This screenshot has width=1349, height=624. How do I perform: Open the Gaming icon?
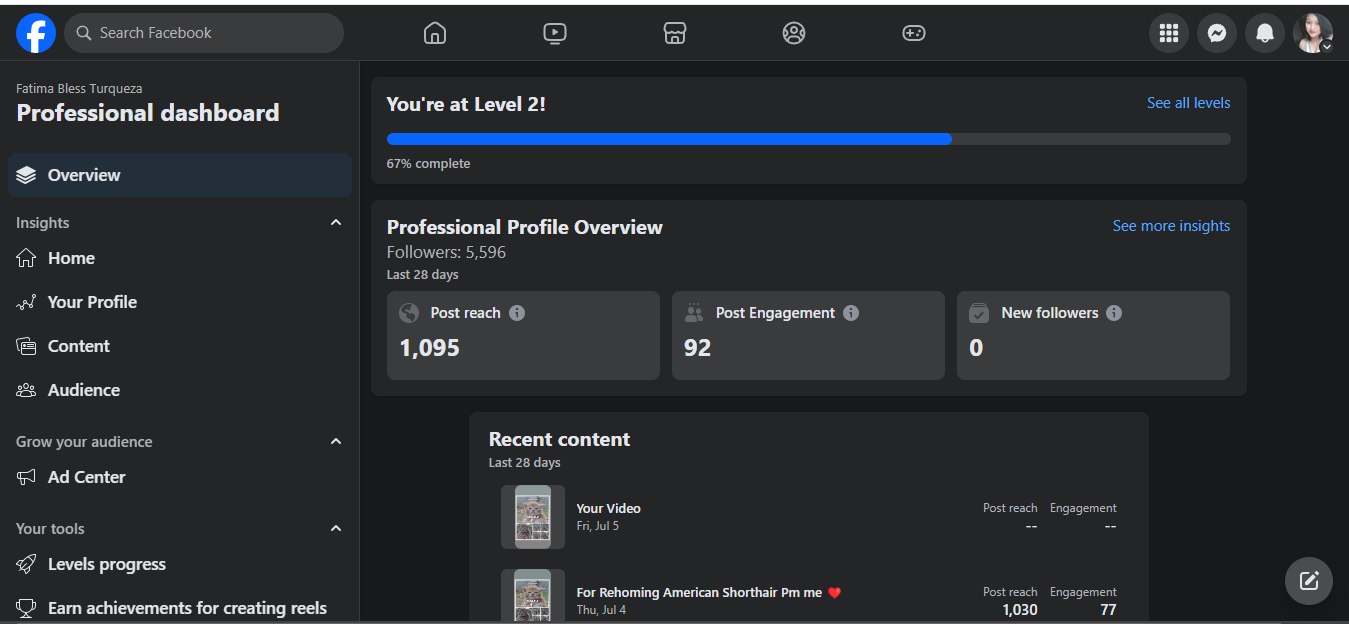point(914,33)
